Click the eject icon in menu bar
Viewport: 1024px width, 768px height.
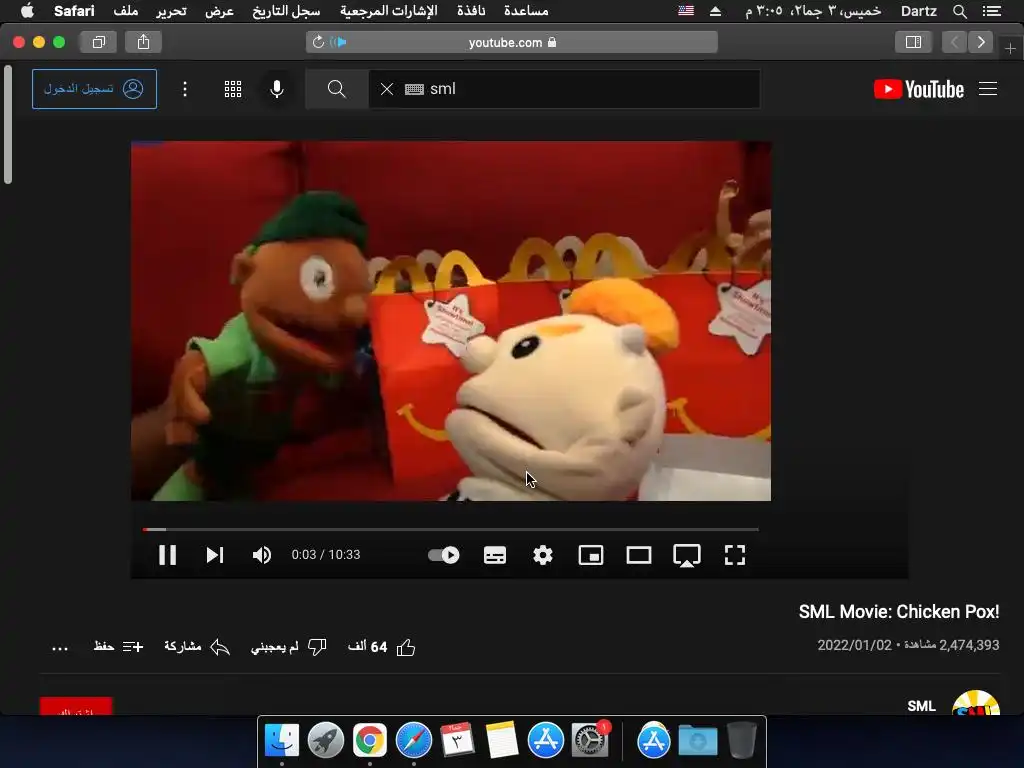(715, 11)
